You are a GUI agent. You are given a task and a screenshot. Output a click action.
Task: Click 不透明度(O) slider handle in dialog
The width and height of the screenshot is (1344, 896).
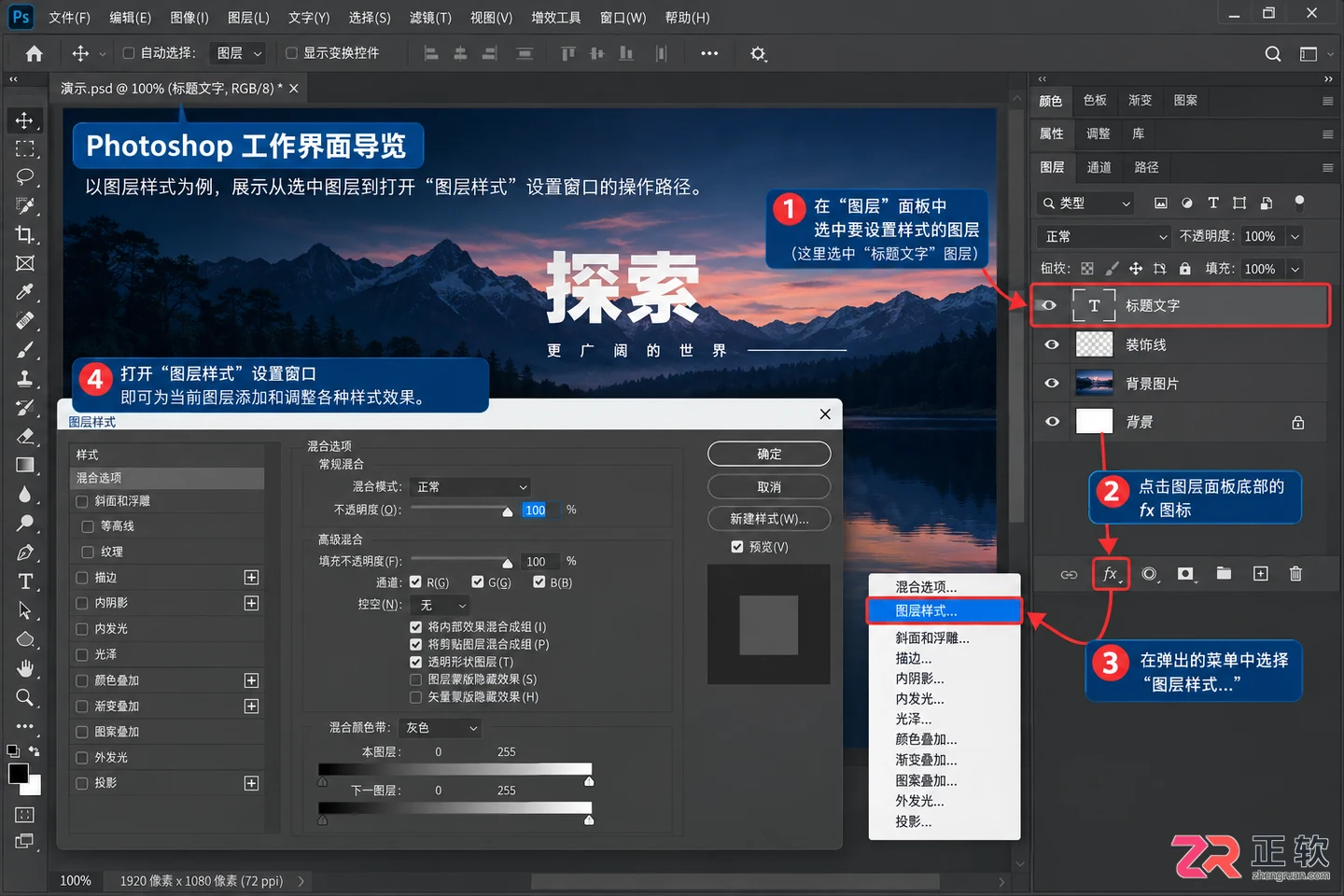pyautogui.click(x=508, y=511)
